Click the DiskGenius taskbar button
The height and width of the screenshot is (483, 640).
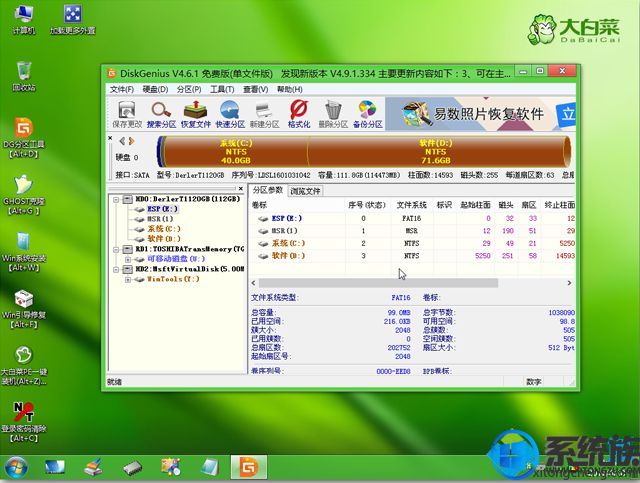pyautogui.click(x=249, y=467)
